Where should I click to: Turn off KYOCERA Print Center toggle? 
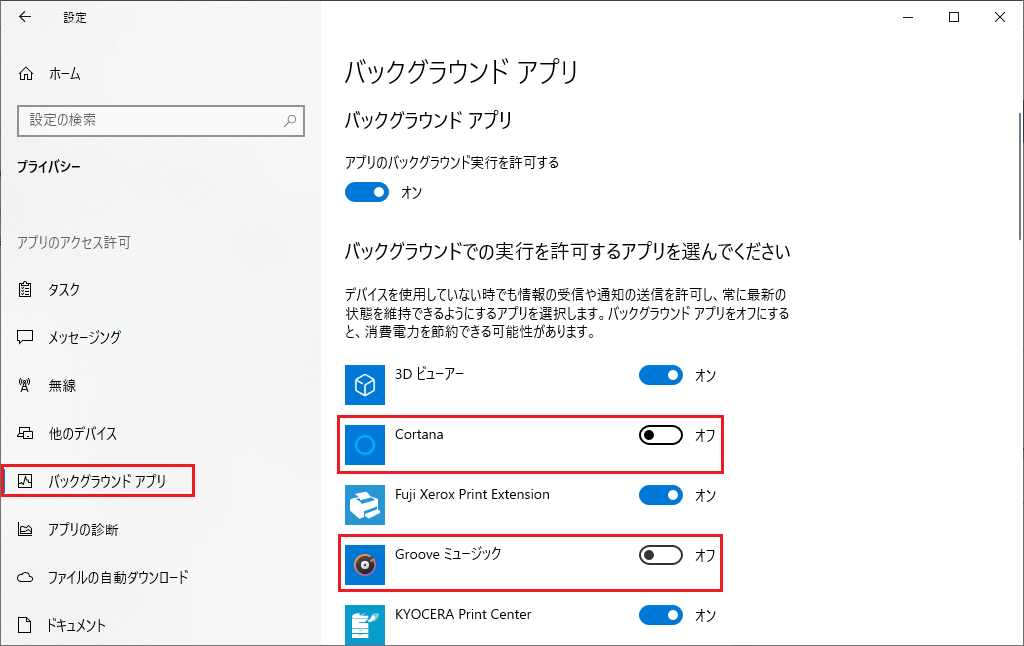pyautogui.click(x=660, y=614)
